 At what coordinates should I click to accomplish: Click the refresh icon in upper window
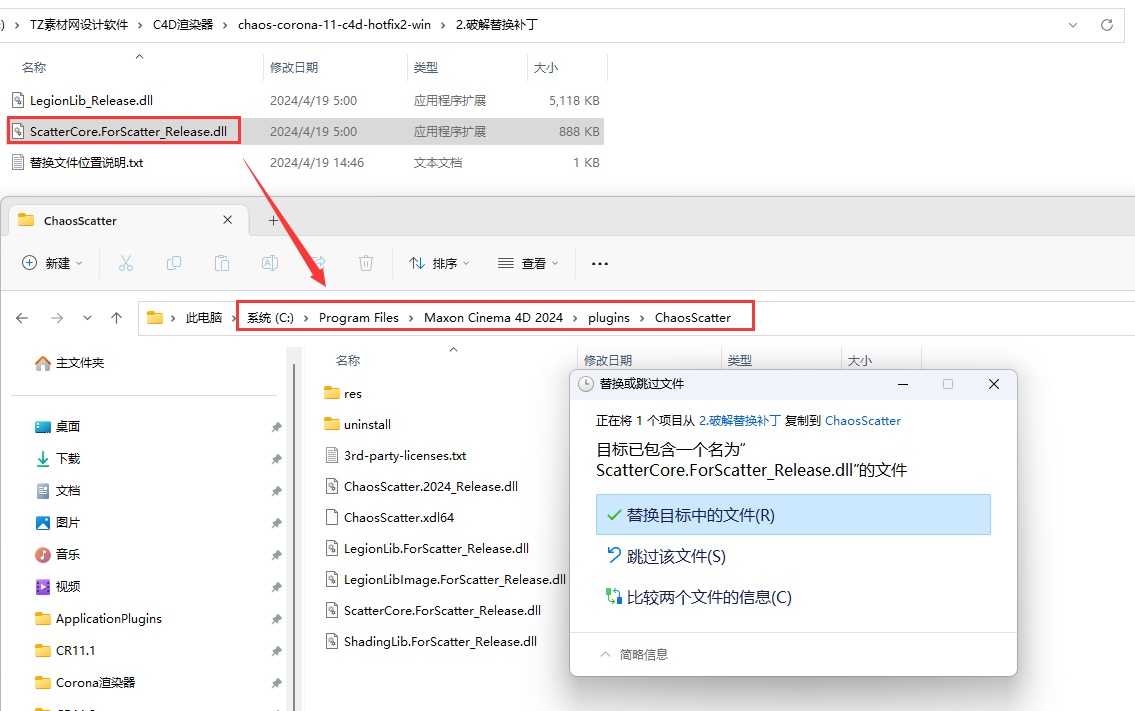pyautogui.click(x=1107, y=25)
